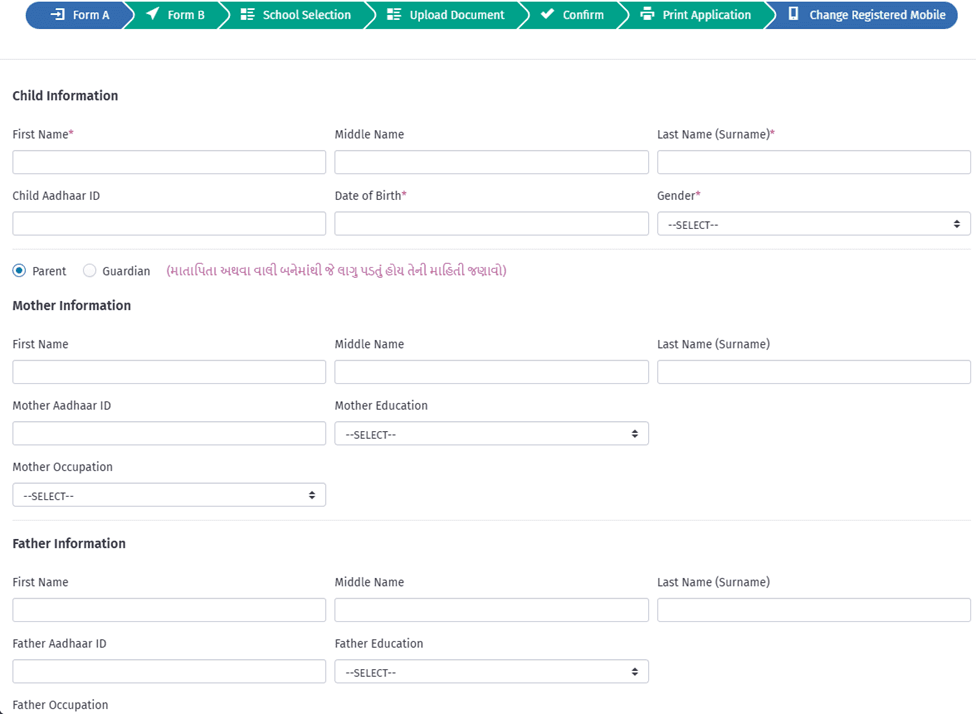The height and width of the screenshot is (714, 976).
Task: Click the School Selection list icon
Action: (x=247, y=15)
